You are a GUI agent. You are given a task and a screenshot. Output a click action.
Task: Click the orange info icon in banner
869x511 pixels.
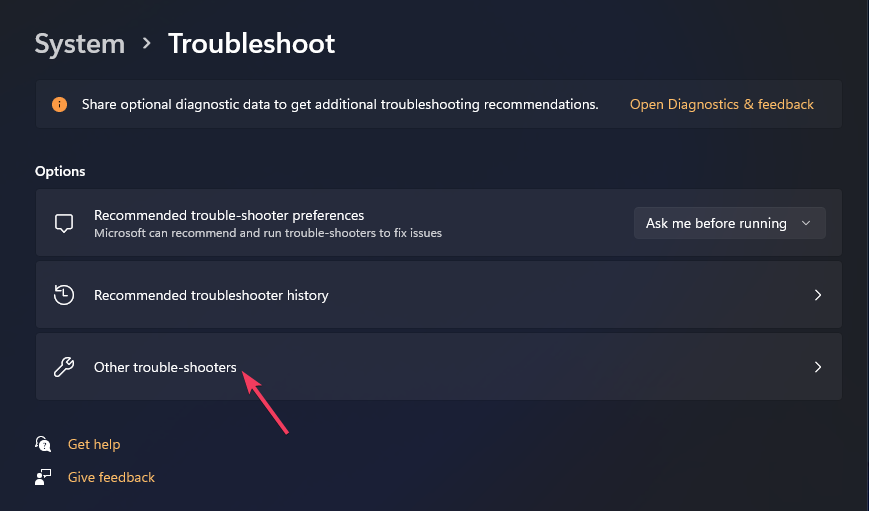pyautogui.click(x=59, y=104)
